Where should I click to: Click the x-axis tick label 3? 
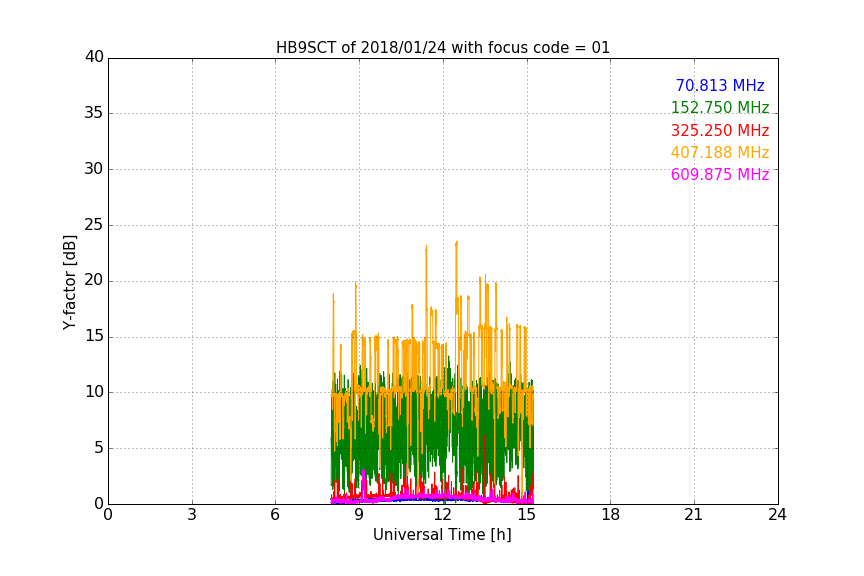pos(192,515)
